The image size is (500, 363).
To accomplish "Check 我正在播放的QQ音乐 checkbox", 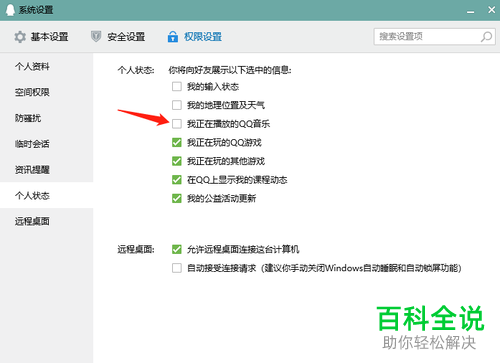I will (177, 124).
